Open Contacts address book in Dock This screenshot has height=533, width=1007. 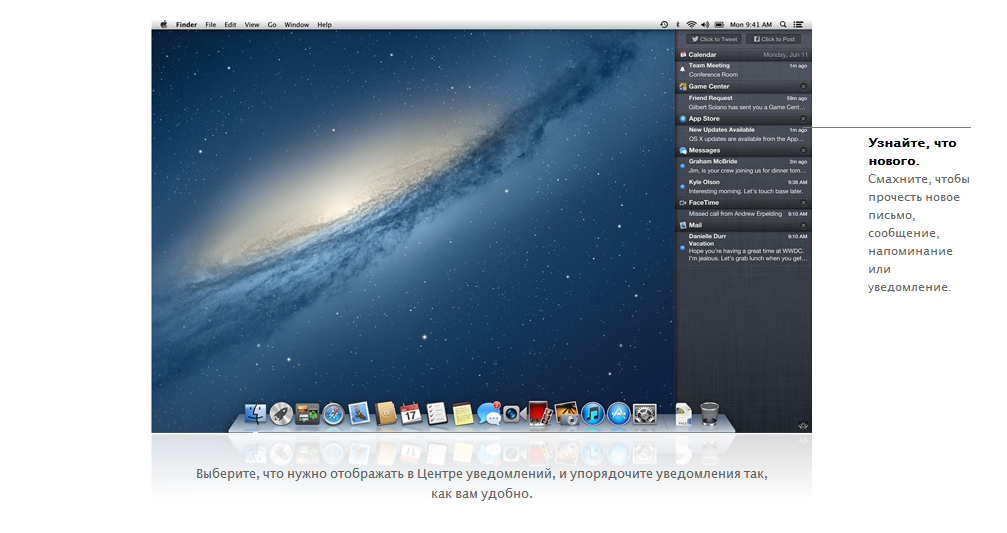coord(385,414)
